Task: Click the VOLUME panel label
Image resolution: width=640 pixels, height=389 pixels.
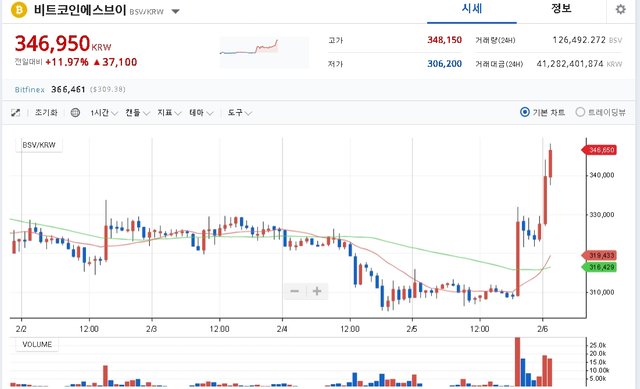Action: pos(37,345)
